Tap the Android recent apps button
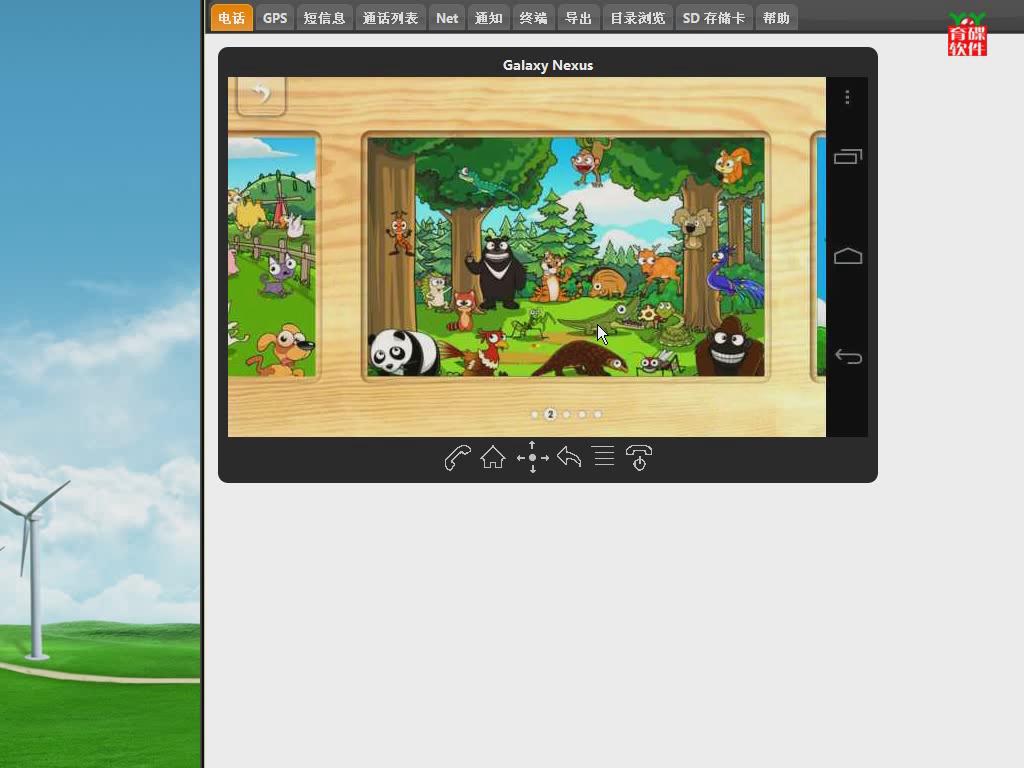Image resolution: width=1024 pixels, height=768 pixels. tap(848, 157)
